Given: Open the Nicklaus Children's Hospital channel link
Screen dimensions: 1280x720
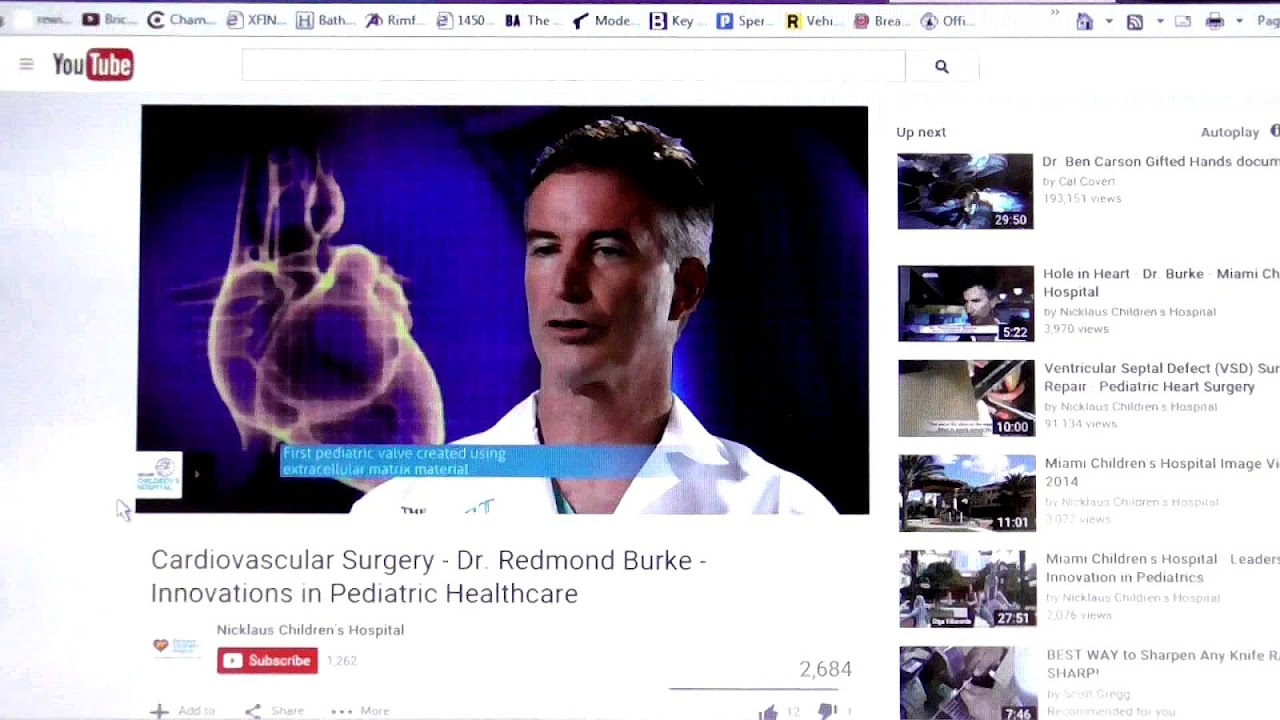Looking at the screenshot, I should tap(310, 630).
